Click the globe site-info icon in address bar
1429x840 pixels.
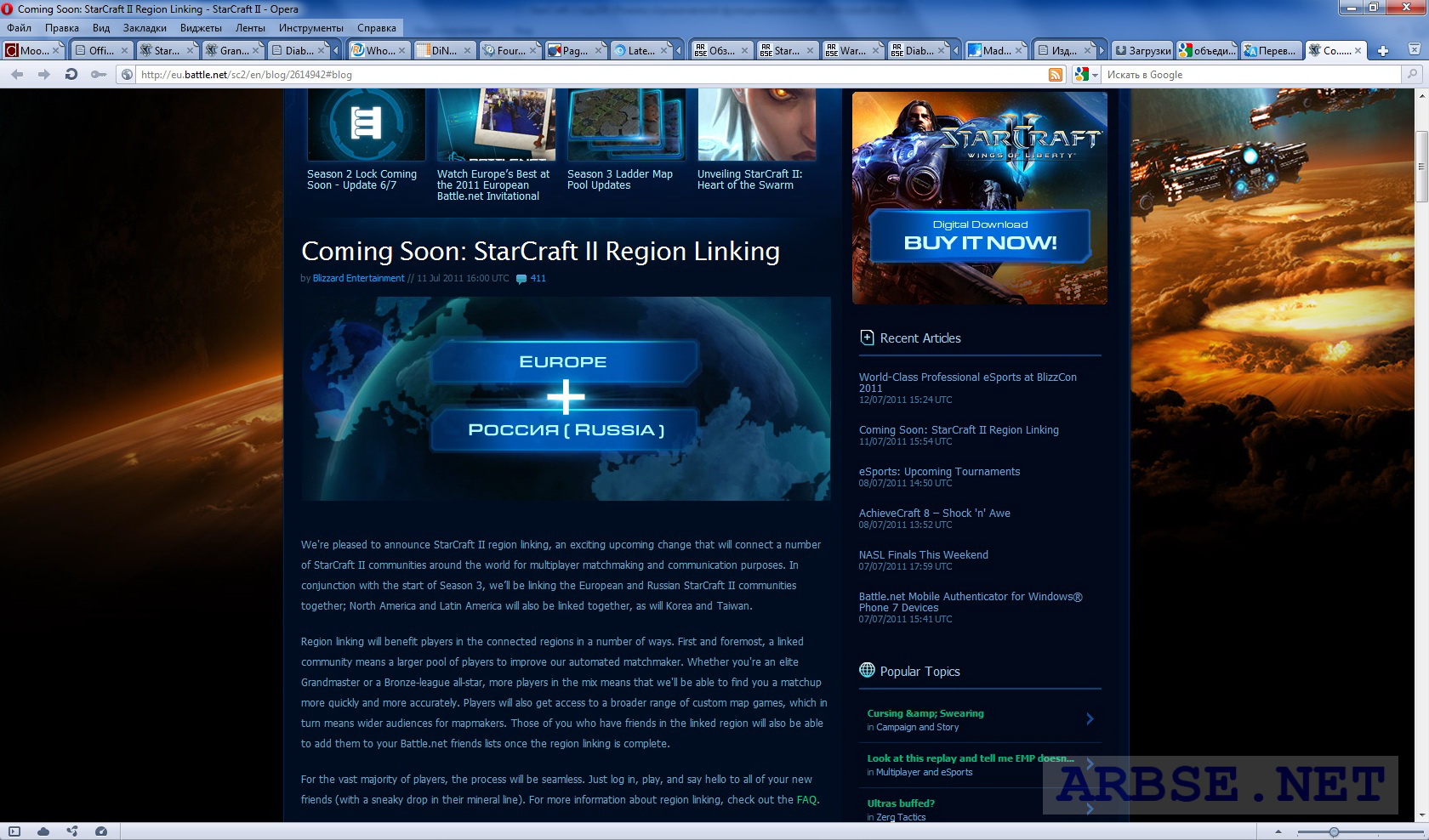click(127, 74)
